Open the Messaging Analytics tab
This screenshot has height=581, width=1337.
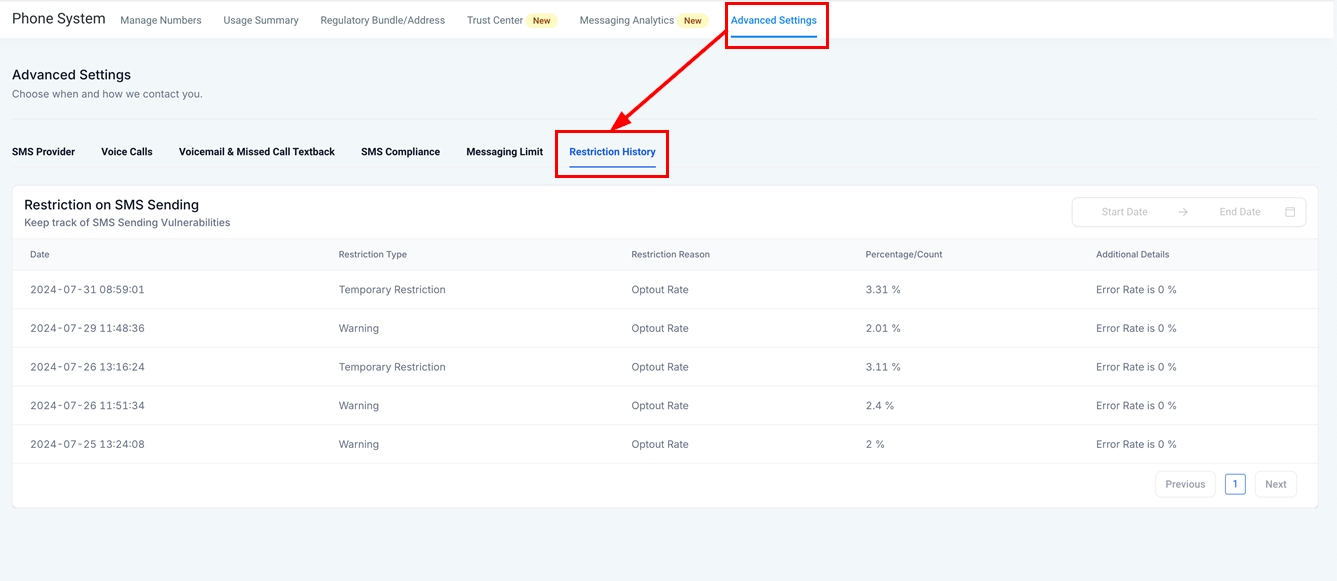pyautogui.click(x=627, y=20)
